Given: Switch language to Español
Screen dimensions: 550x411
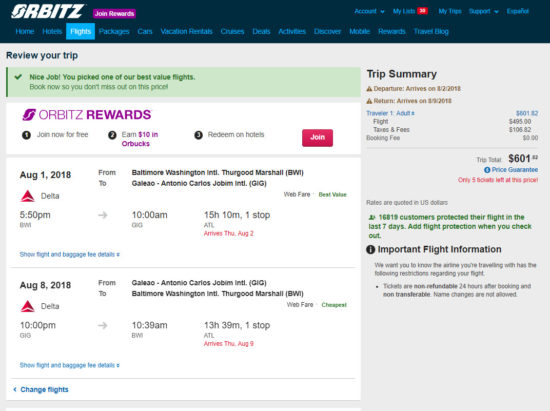Looking at the screenshot, I should 517,11.
